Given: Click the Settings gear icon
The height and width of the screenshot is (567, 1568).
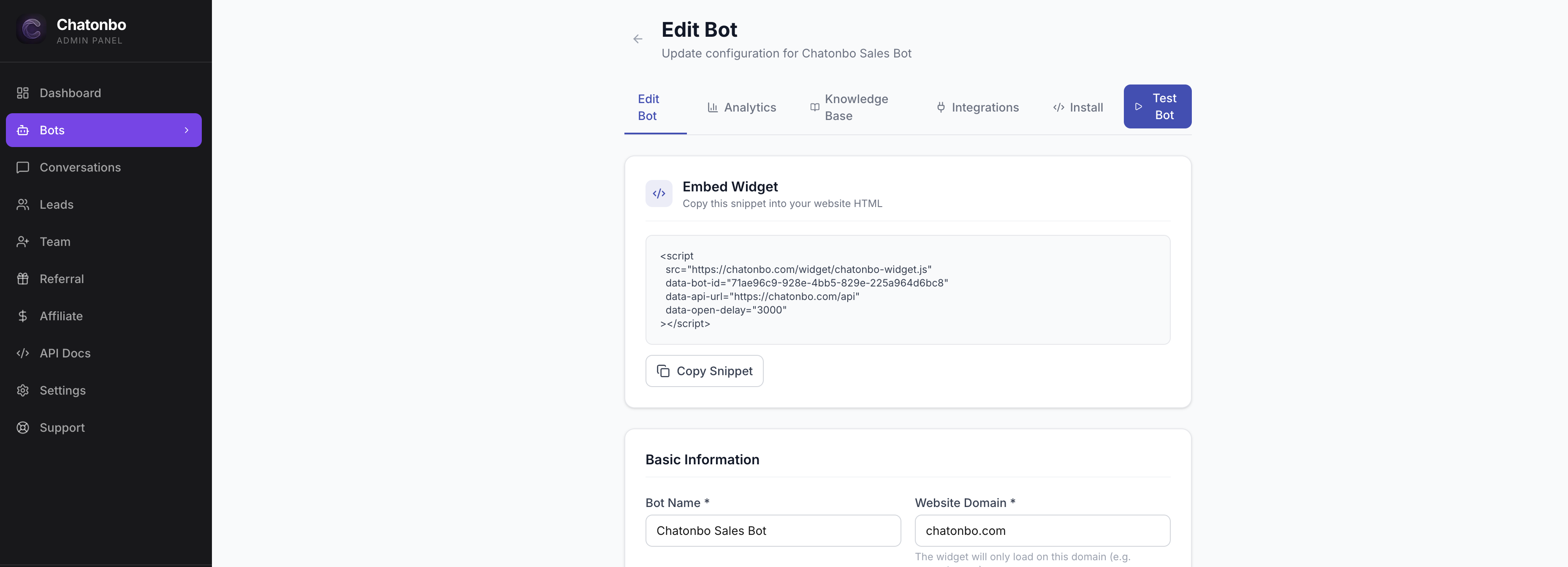Looking at the screenshot, I should click(x=23, y=390).
